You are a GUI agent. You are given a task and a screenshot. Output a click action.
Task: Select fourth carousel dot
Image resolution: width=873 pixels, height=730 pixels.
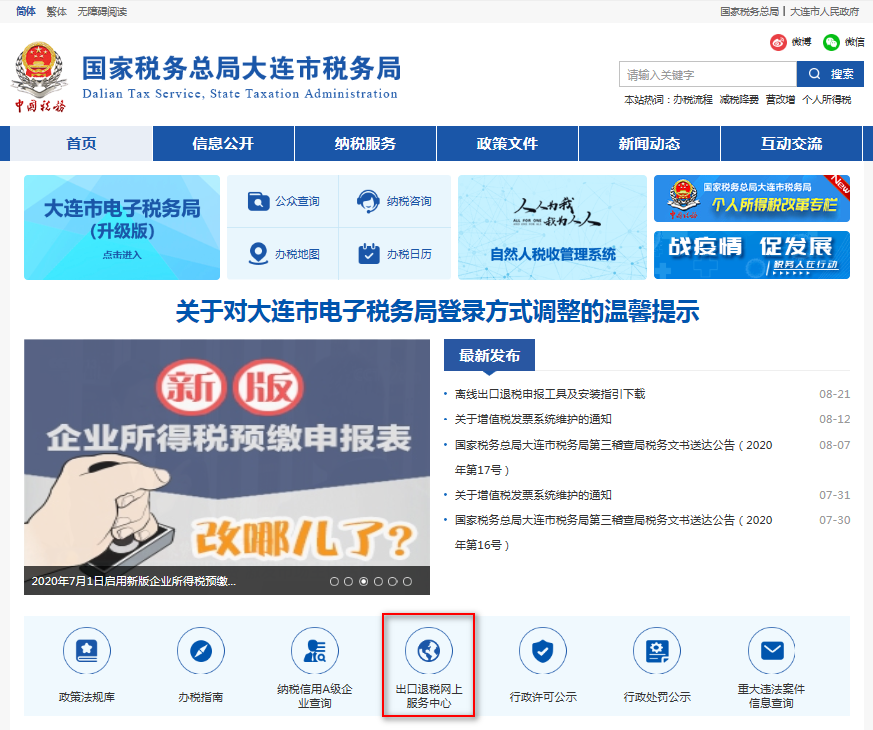point(378,581)
